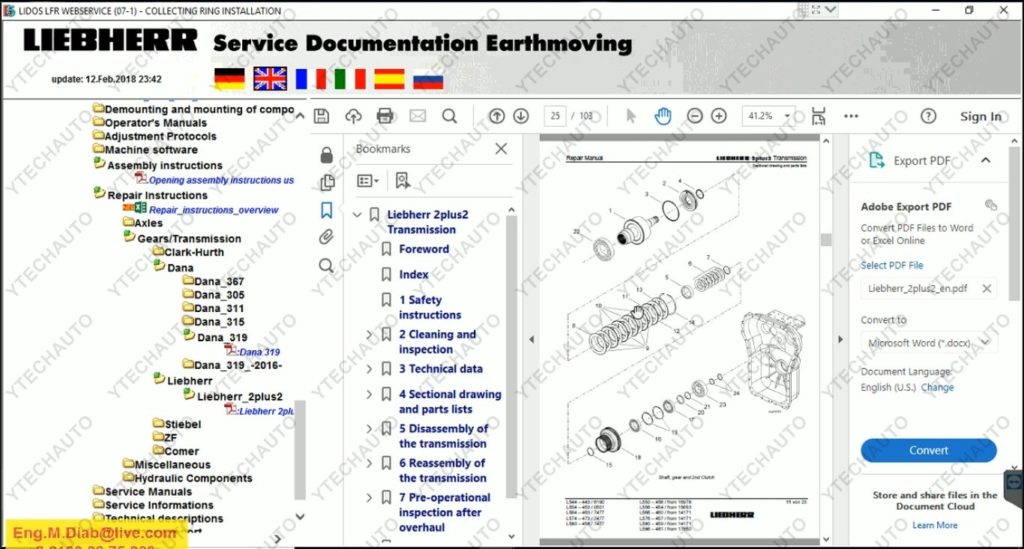Select the German flag language
The image size is (1024, 549).
coord(229,79)
